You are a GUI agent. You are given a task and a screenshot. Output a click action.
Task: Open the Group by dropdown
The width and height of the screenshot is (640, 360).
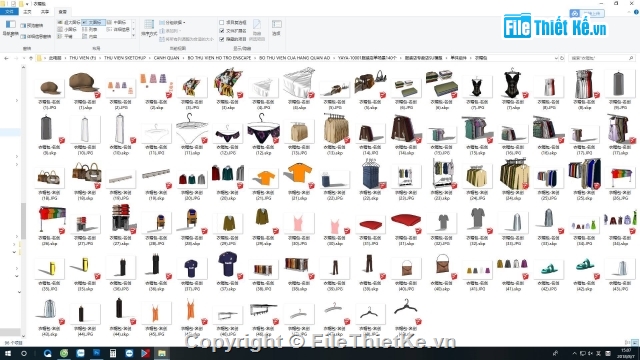172,22
